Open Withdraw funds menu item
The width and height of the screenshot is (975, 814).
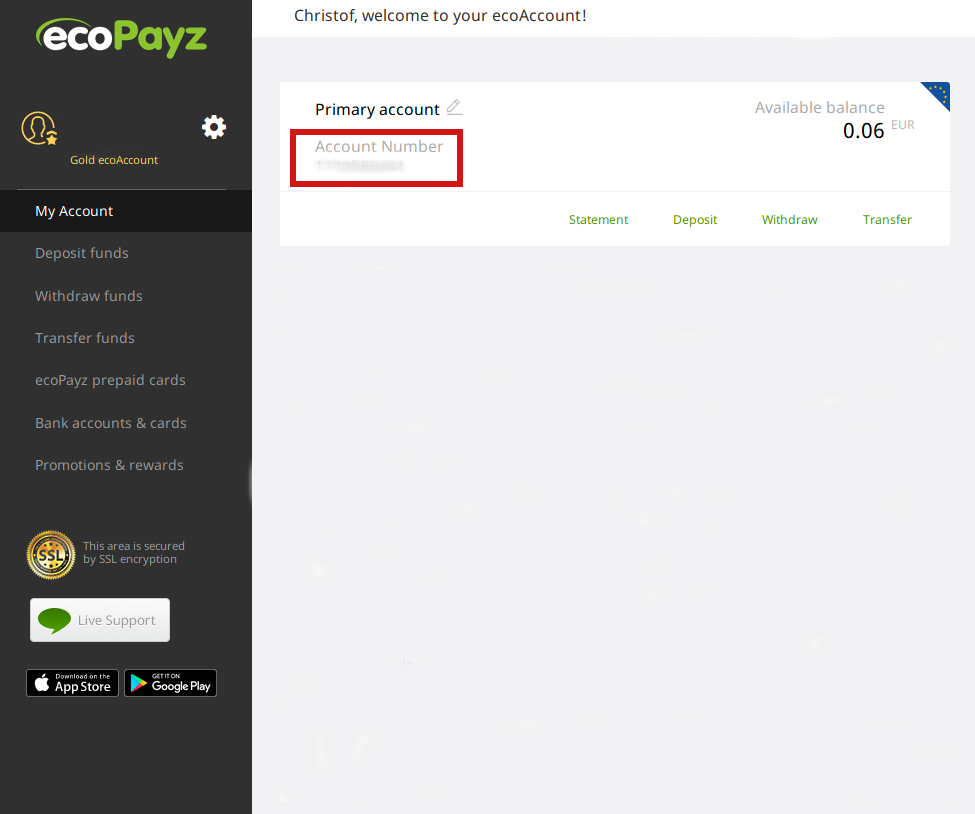point(89,296)
